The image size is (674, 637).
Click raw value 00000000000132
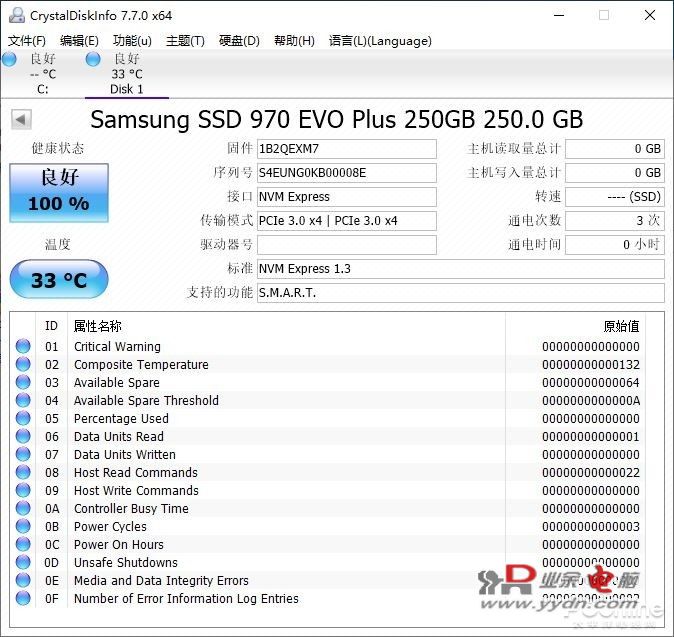pos(591,364)
